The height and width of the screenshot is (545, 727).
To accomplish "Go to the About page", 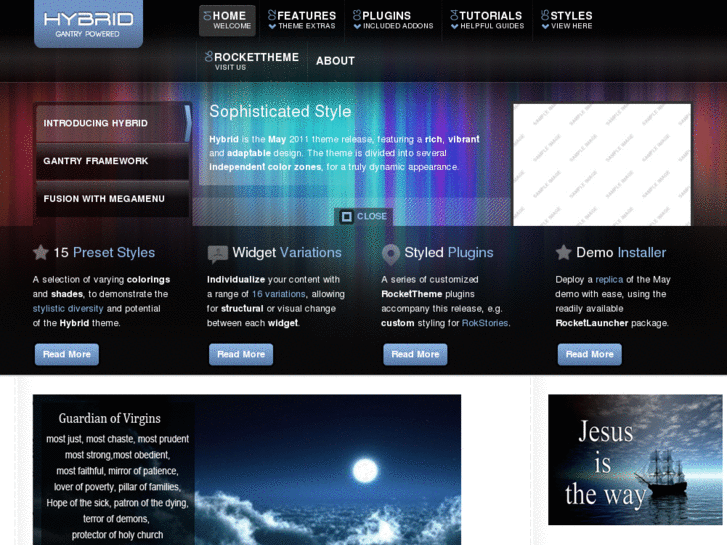I will point(335,61).
